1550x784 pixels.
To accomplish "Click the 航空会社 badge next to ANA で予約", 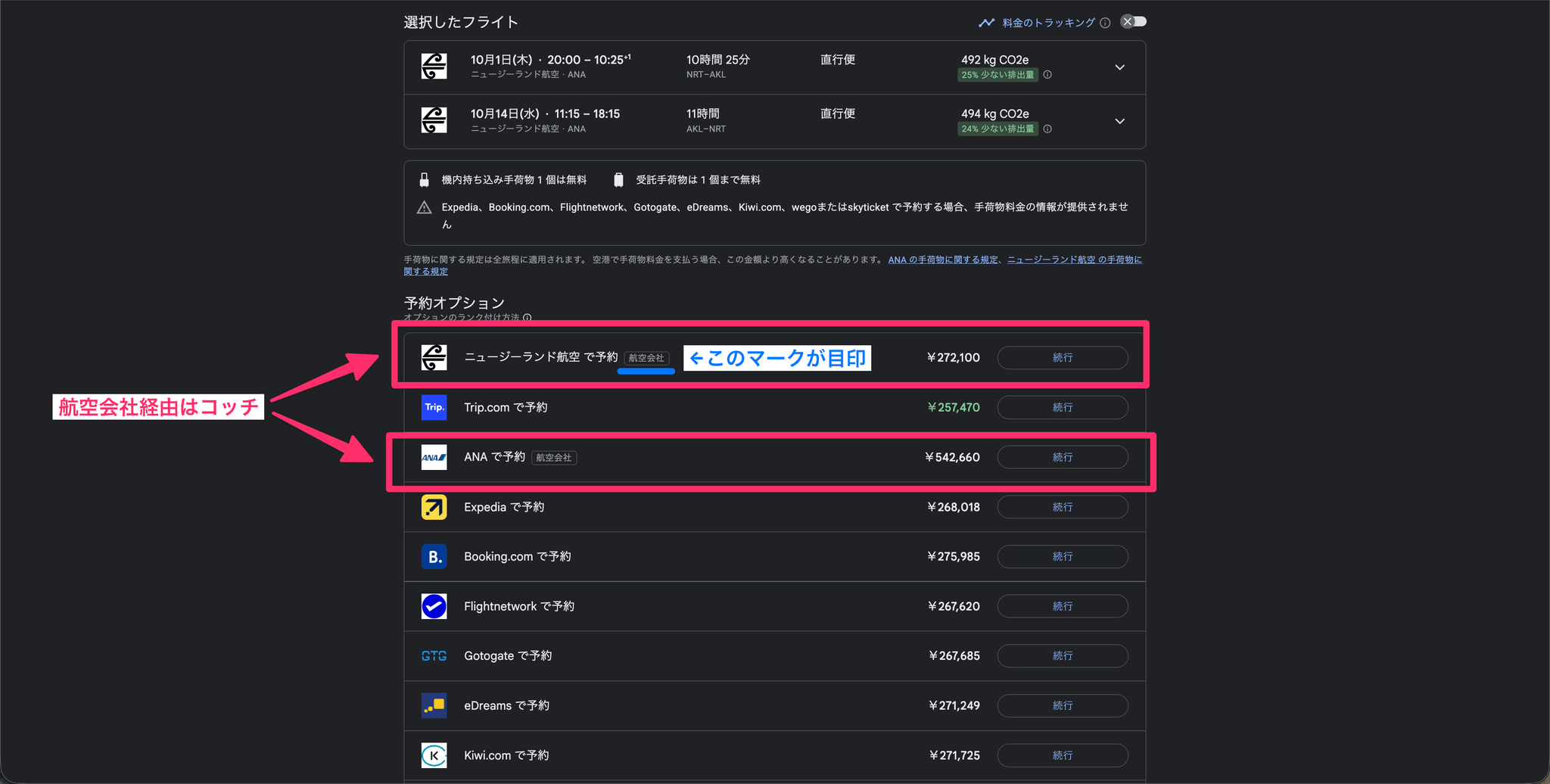I will 554,458.
